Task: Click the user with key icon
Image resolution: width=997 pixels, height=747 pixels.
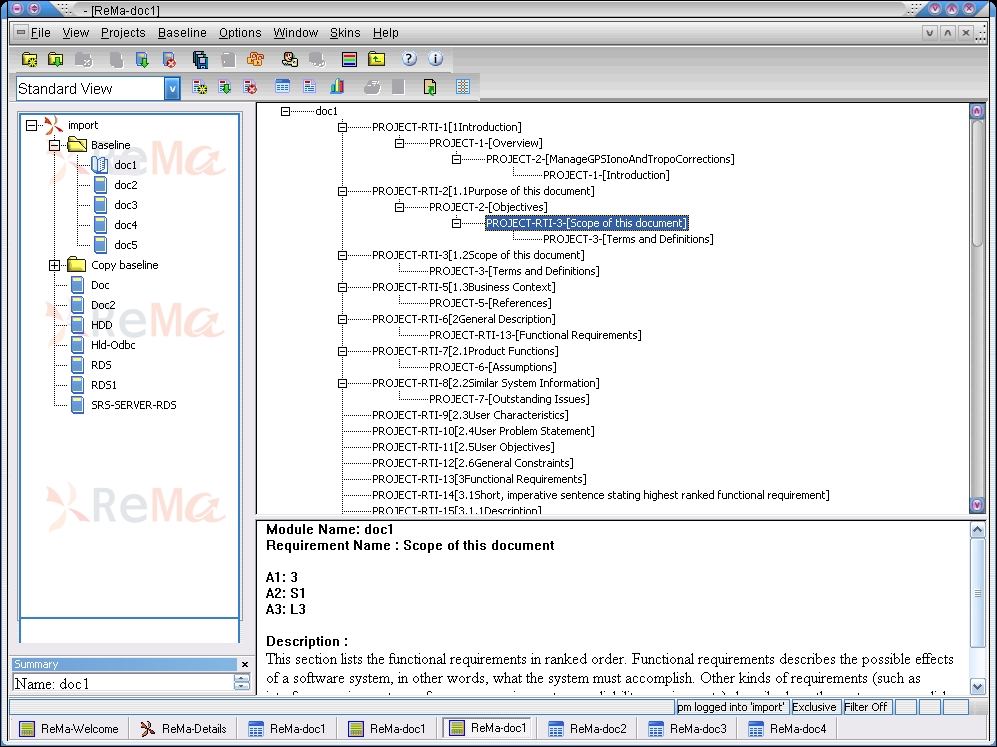Action: (x=290, y=60)
